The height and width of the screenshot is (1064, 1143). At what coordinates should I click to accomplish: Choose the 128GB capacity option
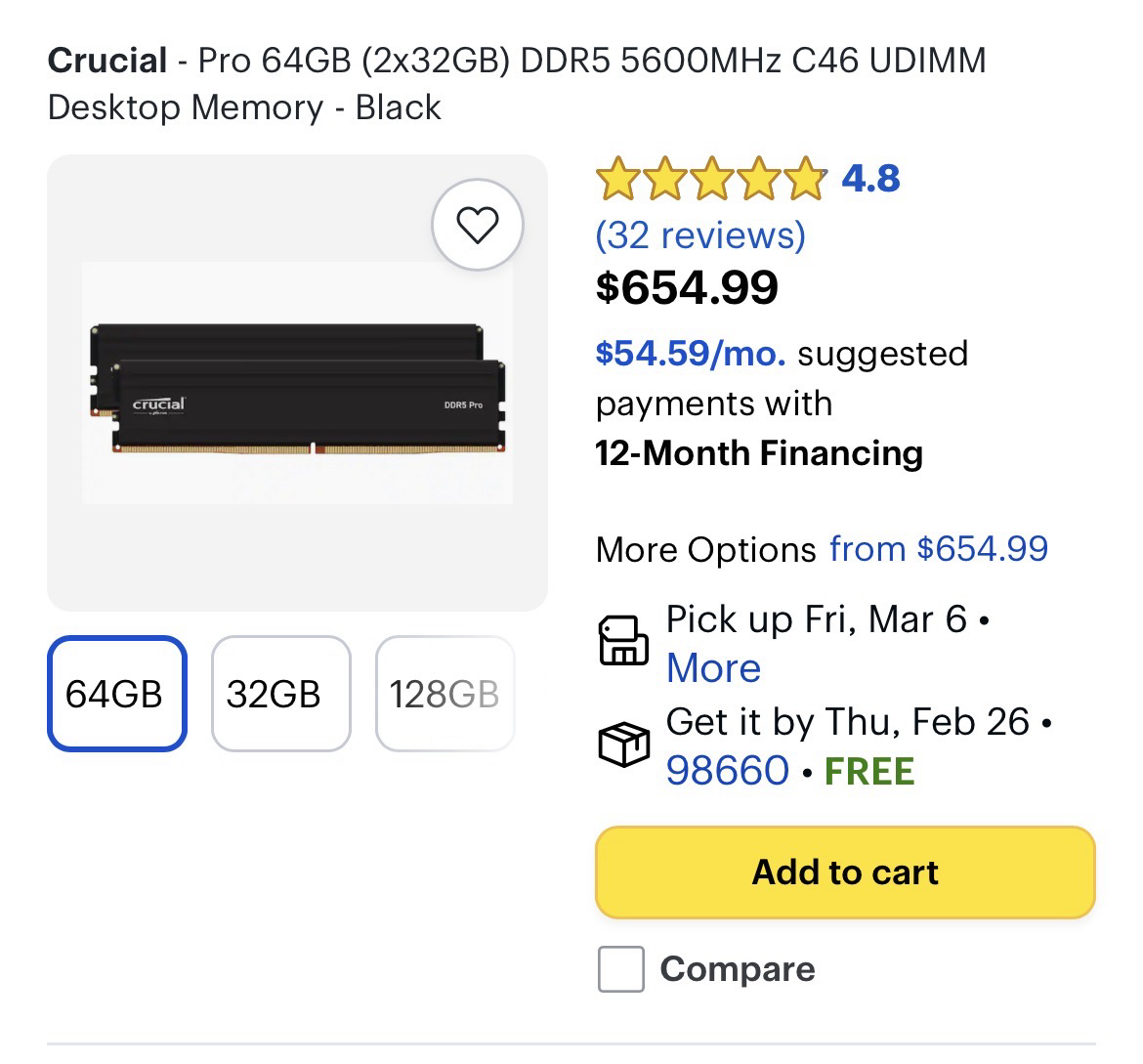tap(444, 694)
